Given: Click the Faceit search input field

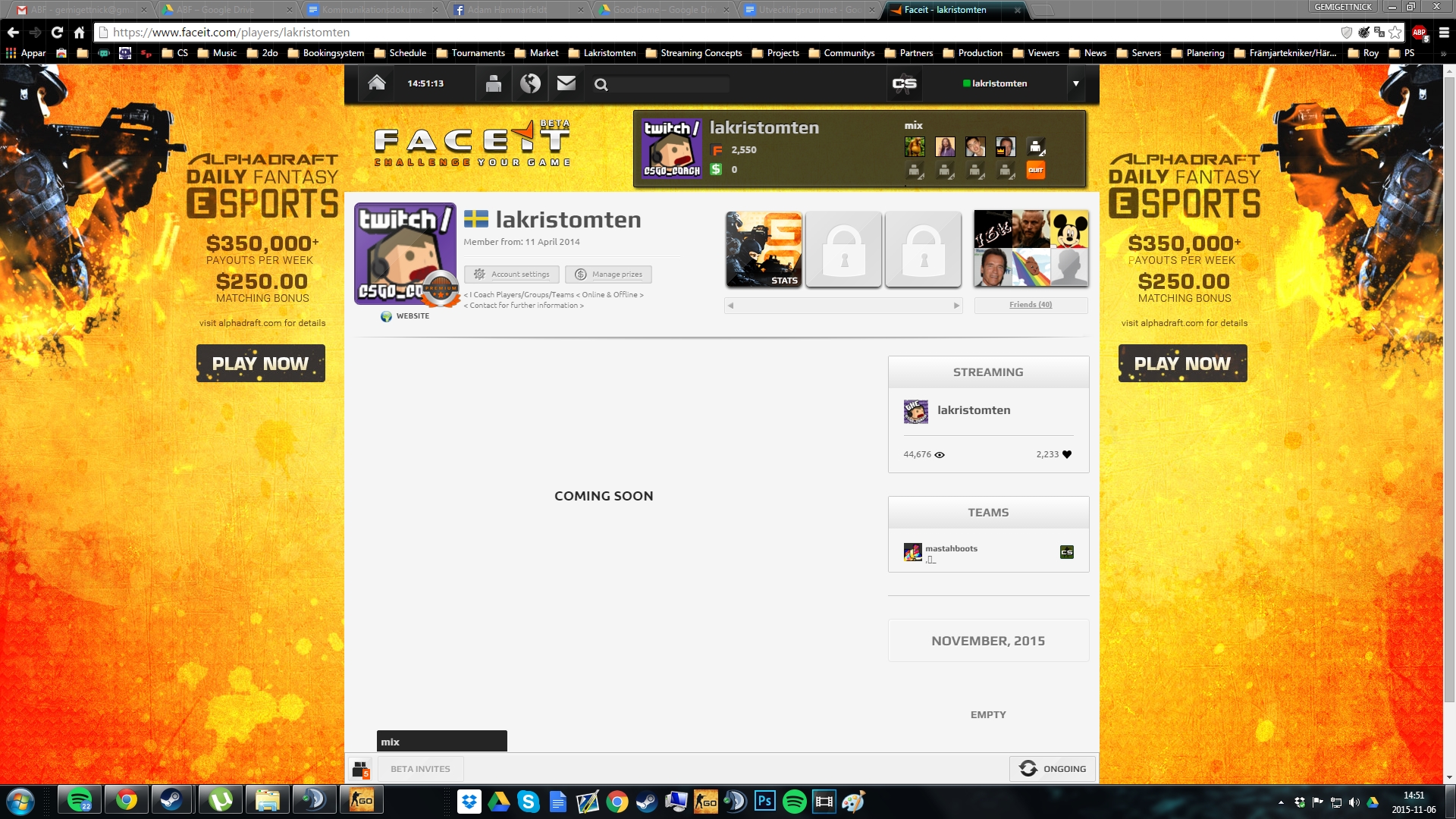Looking at the screenshot, I should coord(670,84).
